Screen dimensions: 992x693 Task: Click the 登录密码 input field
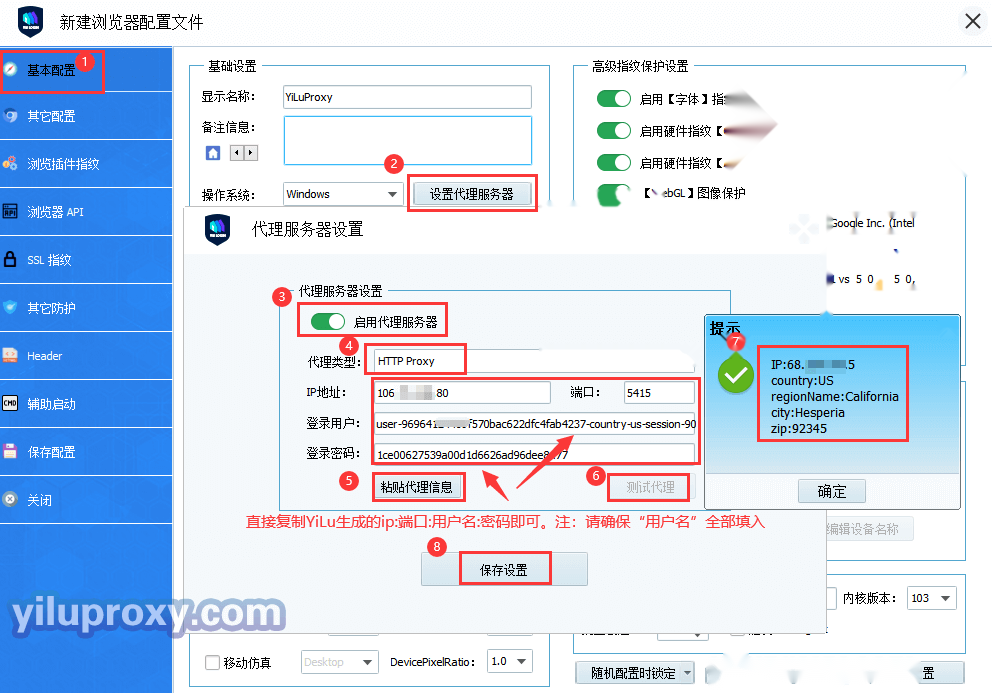pyautogui.click(x=535, y=454)
